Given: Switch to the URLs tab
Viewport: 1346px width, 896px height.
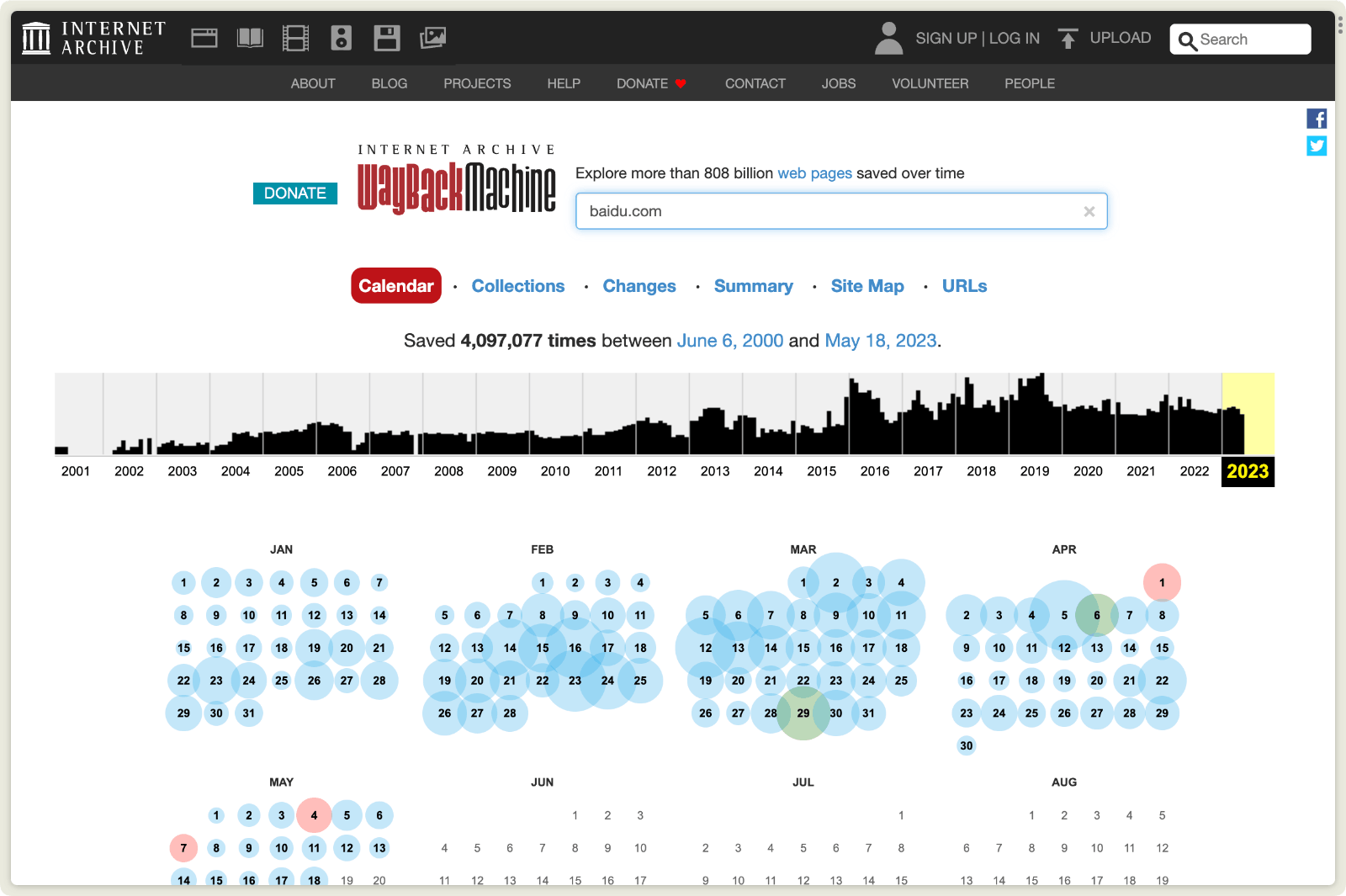Looking at the screenshot, I should [965, 286].
